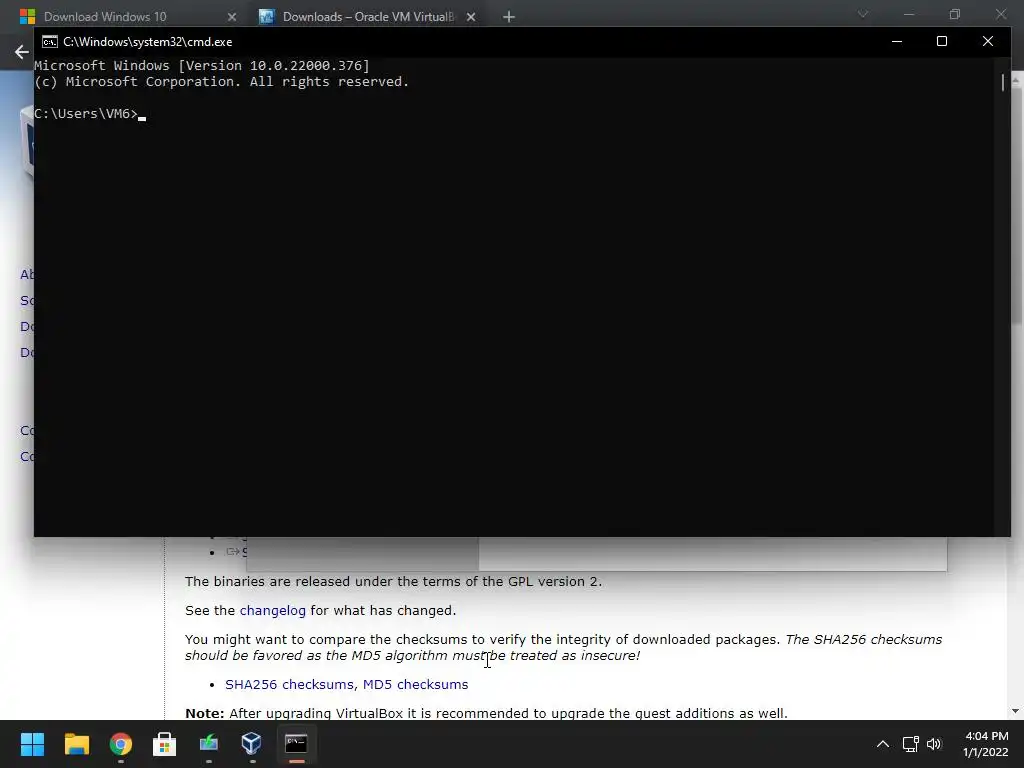This screenshot has width=1024, height=768.
Task: Open the network status tray icon
Action: (910, 744)
